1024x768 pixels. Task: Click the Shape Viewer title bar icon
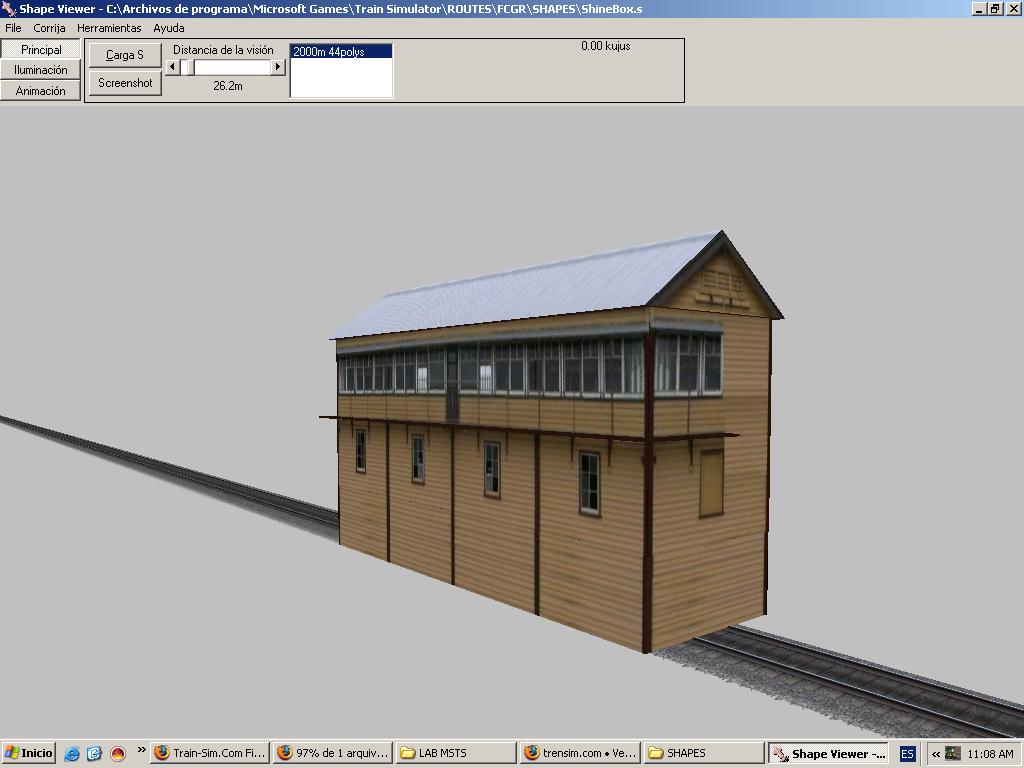[x=9, y=9]
